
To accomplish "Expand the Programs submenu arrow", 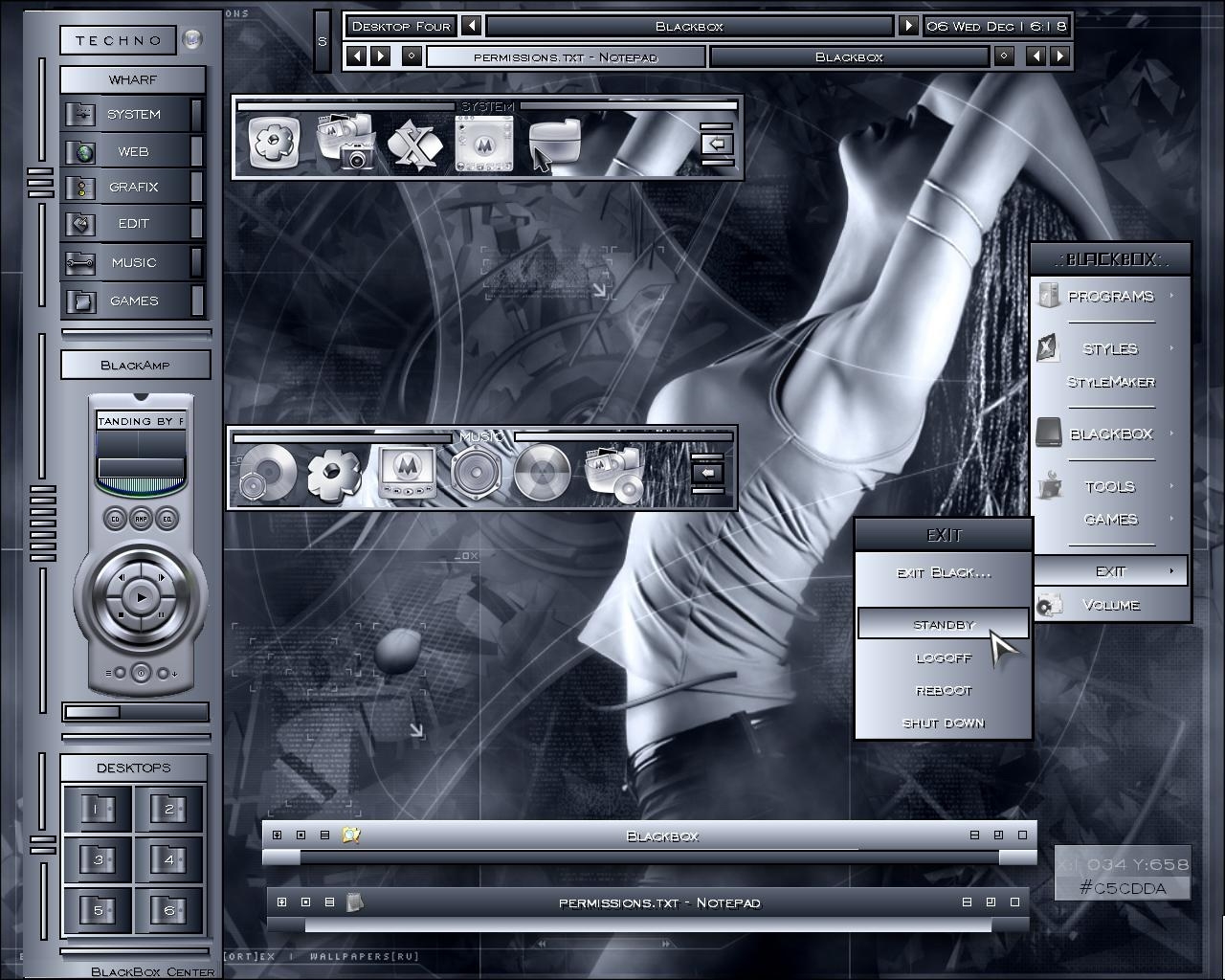I will (1171, 296).
